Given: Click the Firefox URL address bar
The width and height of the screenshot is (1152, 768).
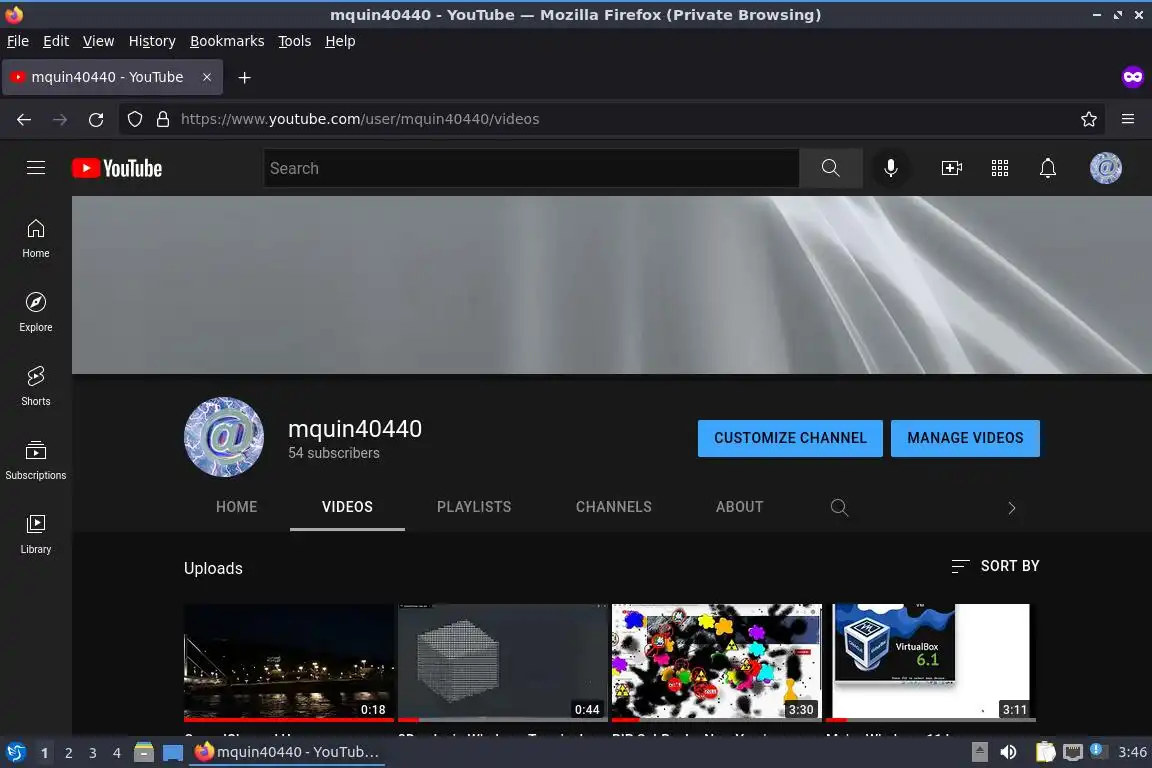Looking at the screenshot, I should (610, 119).
